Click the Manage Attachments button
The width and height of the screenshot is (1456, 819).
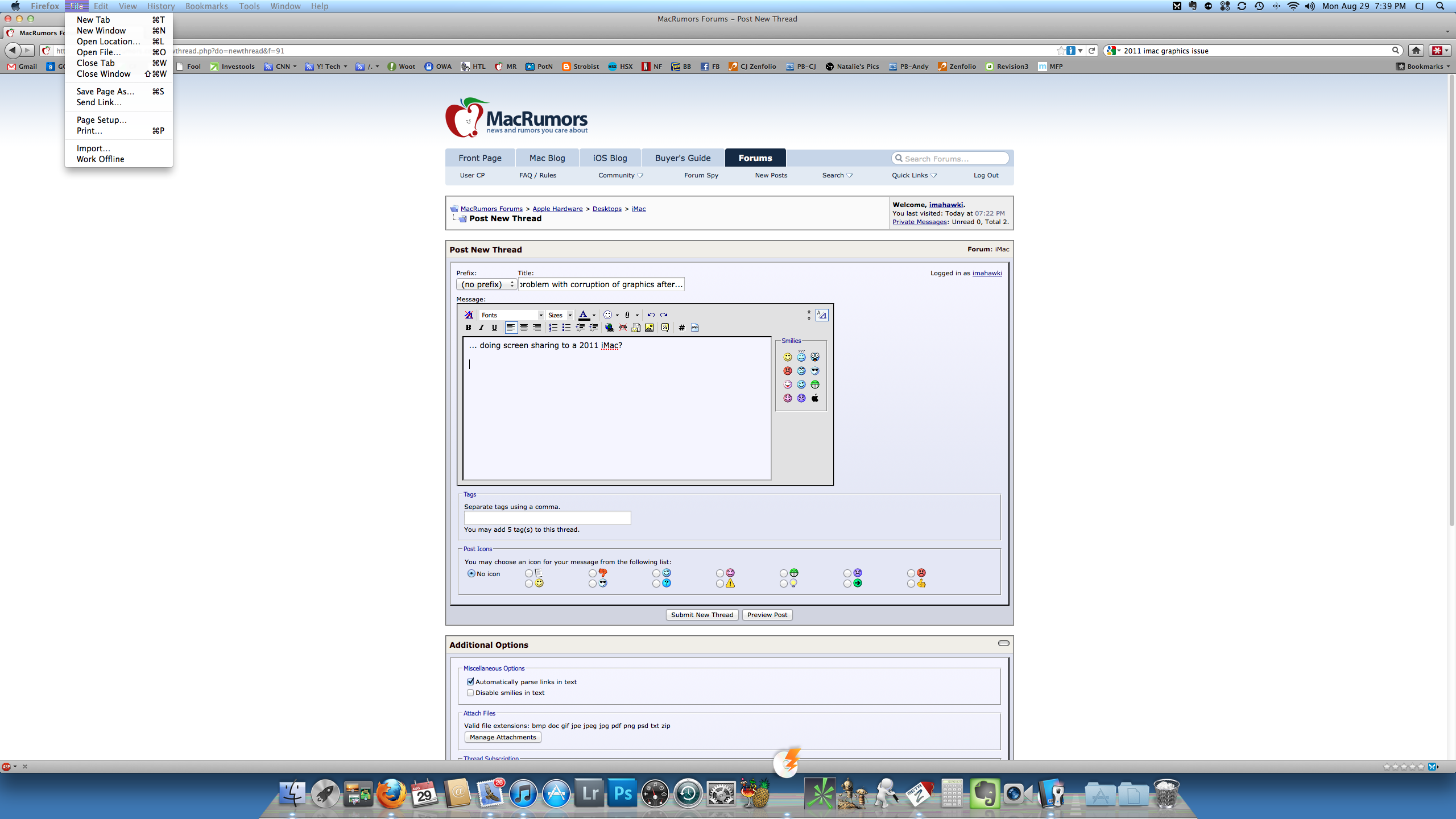coord(503,737)
